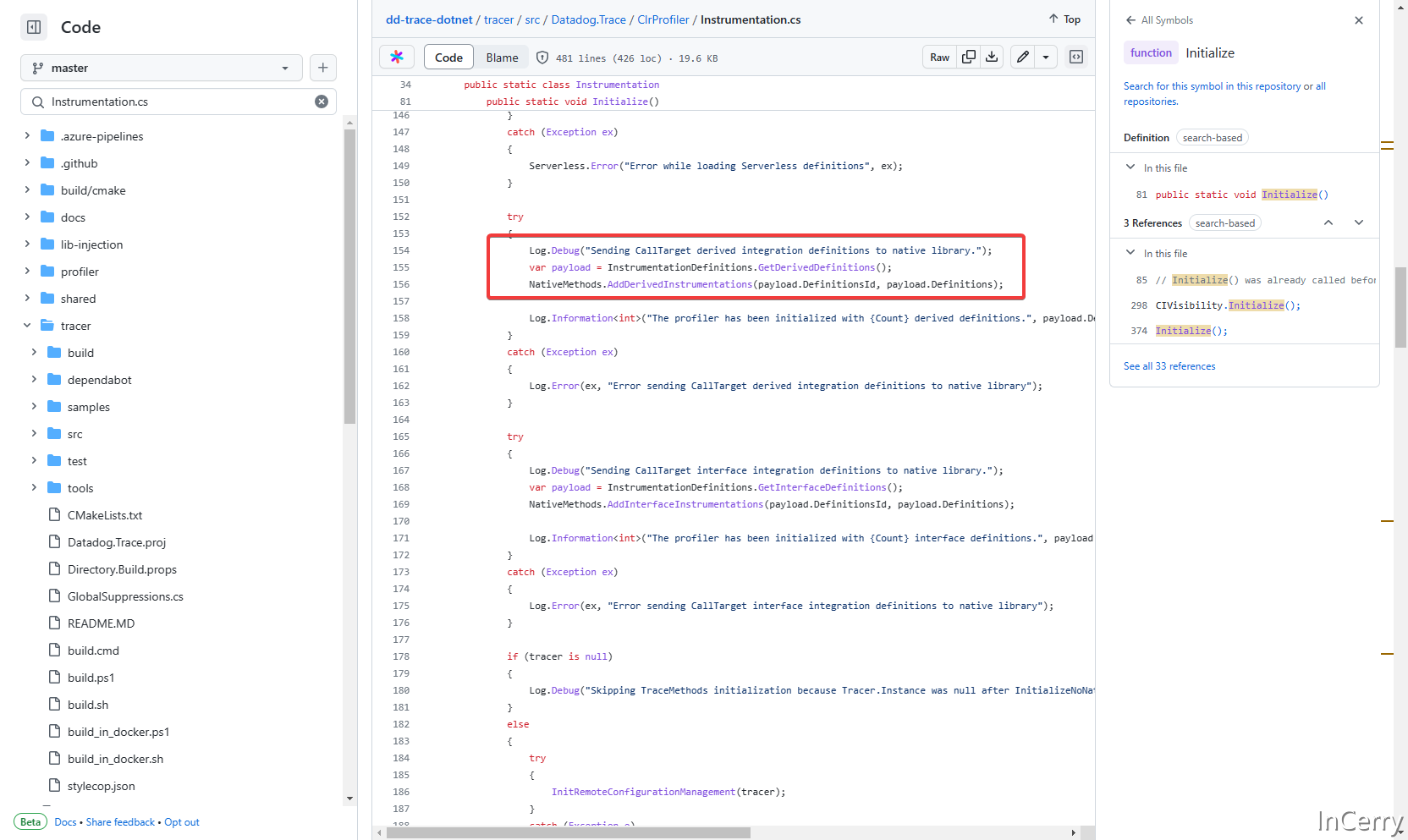Copy raw file contents

click(x=969, y=58)
